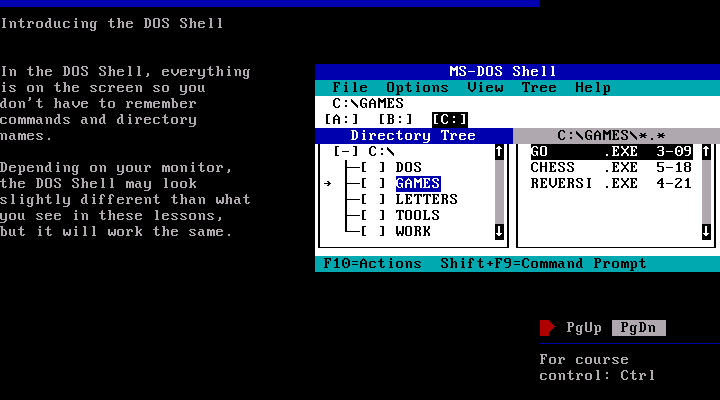The height and width of the screenshot is (400, 720).
Task: Click the PgUp navigation label
Action: [584, 327]
